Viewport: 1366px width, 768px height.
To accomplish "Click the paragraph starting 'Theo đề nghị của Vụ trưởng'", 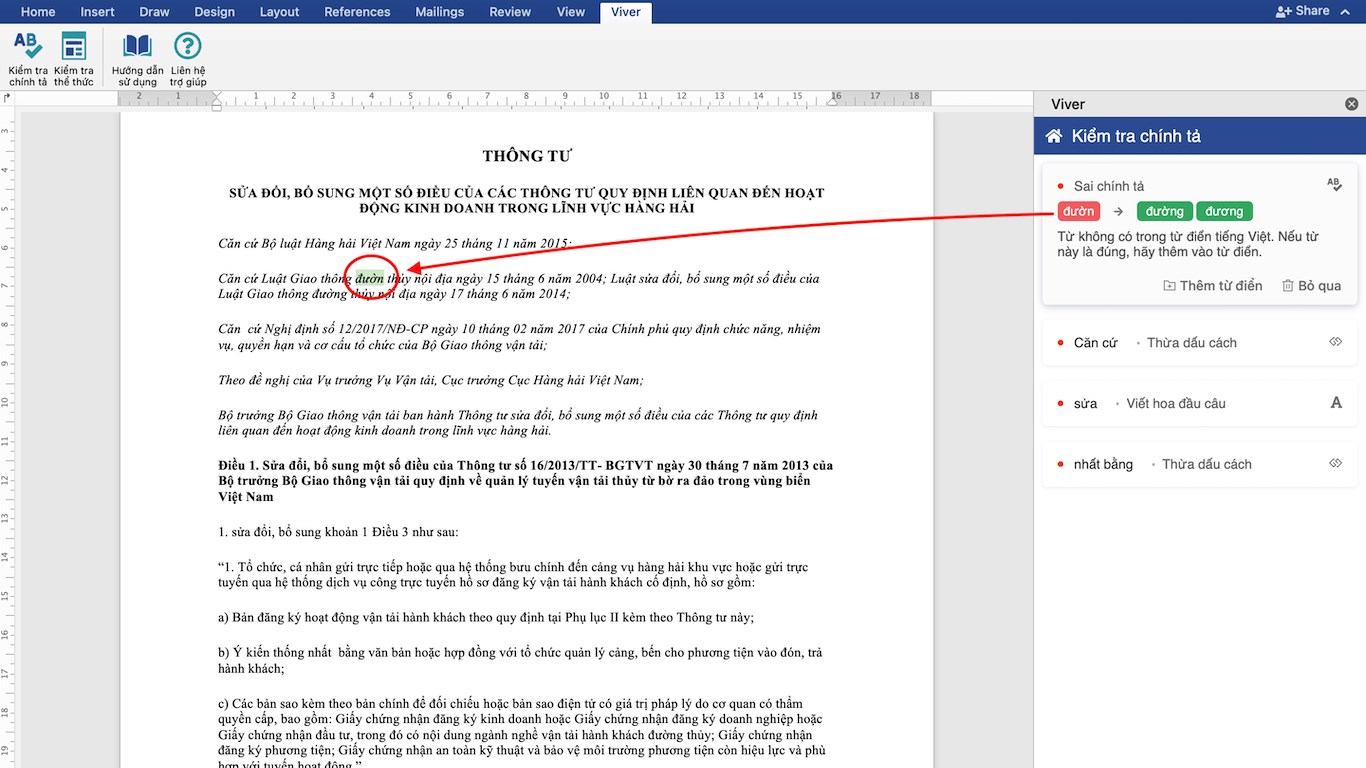I will 431,380.
